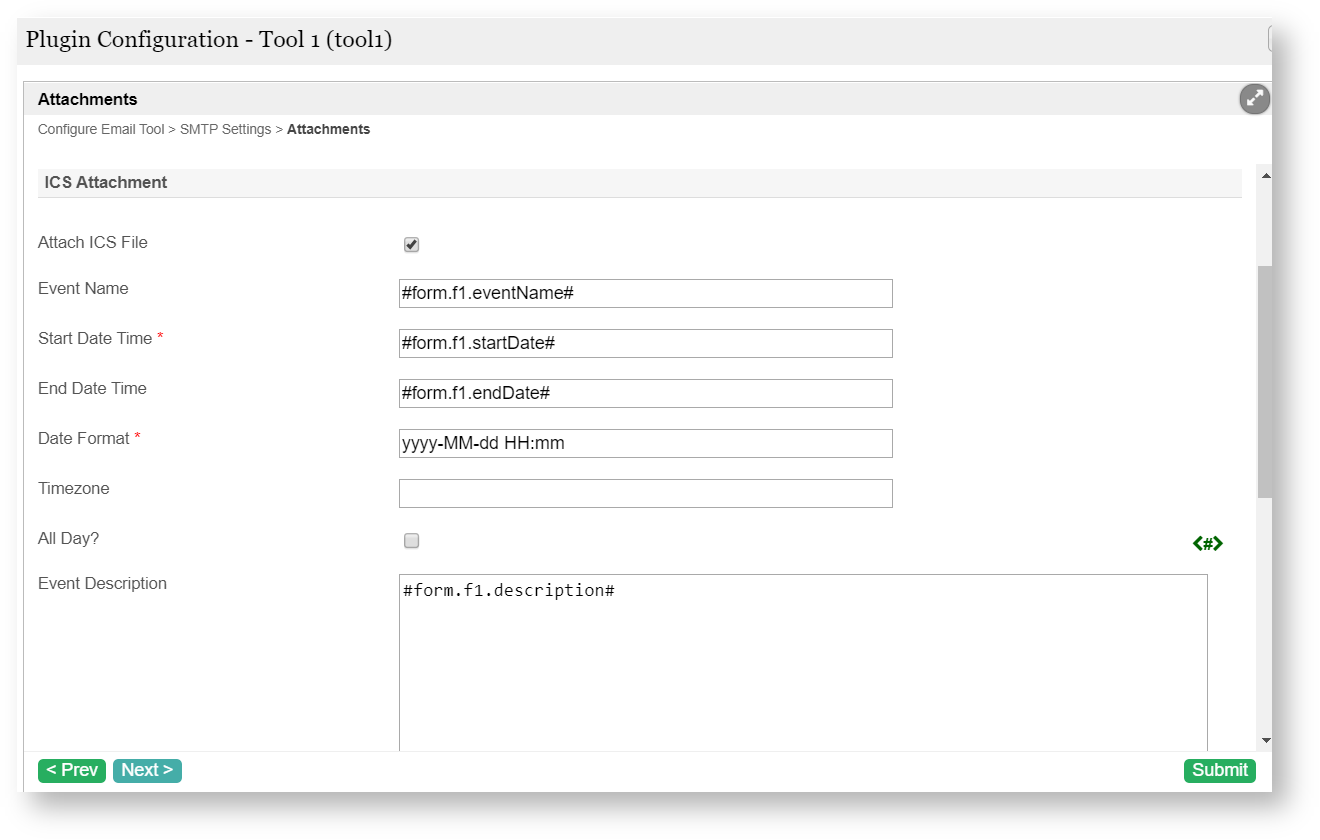Click the Event Name input field
The image size is (1320, 840).
[645, 293]
